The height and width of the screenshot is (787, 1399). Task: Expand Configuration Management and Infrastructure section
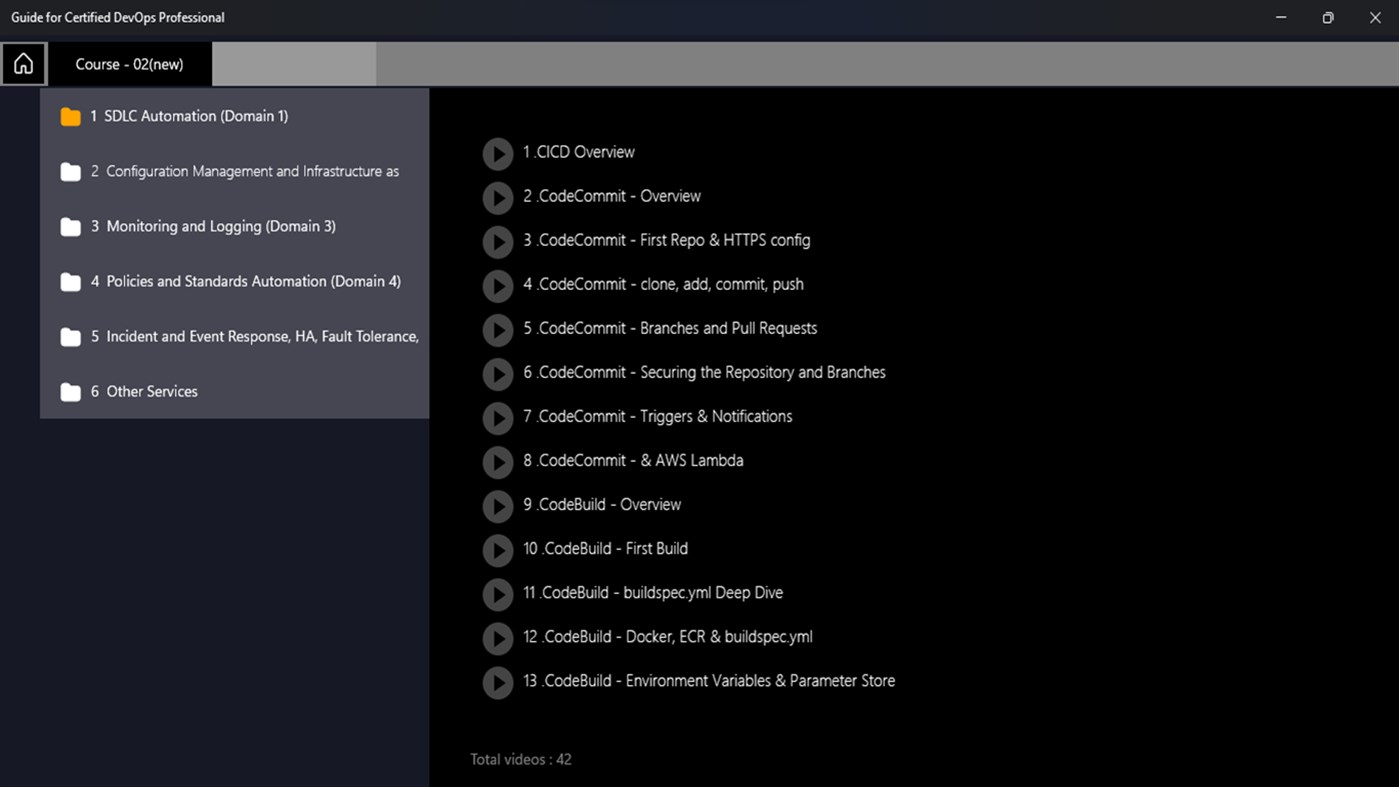pos(249,171)
